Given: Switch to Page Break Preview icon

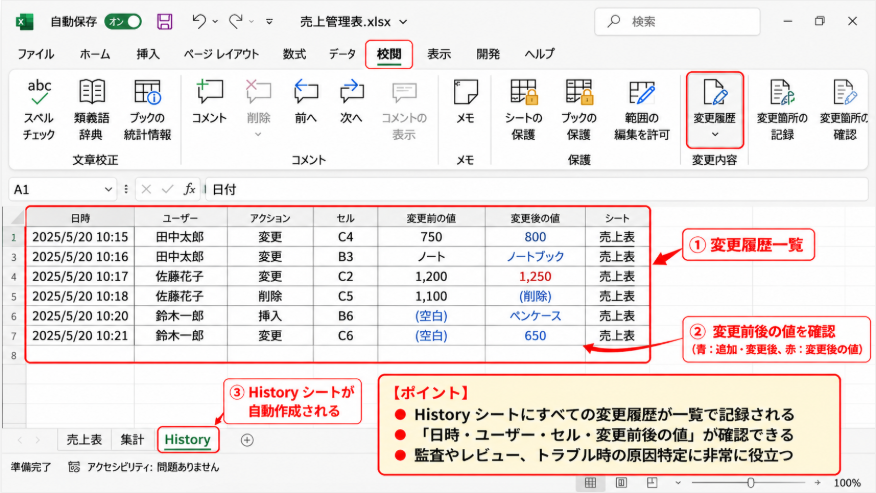Looking at the screenshot, I should click(x=651, y=483).
